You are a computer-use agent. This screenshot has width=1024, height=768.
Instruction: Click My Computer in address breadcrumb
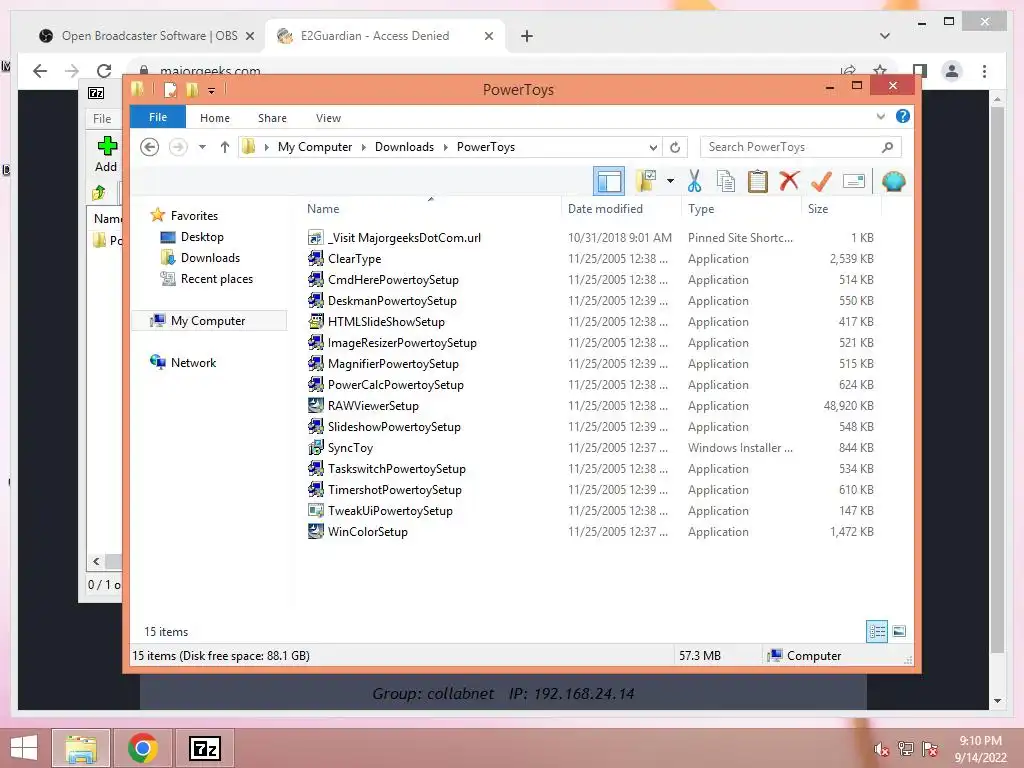pos(315,147)
